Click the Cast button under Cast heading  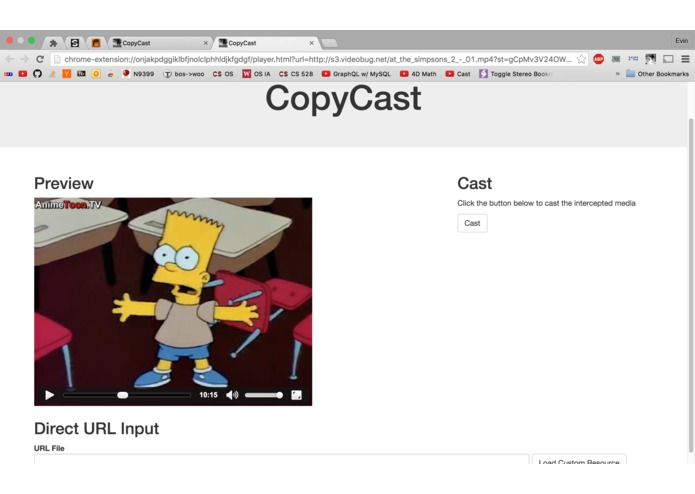[x=472, y=223]
